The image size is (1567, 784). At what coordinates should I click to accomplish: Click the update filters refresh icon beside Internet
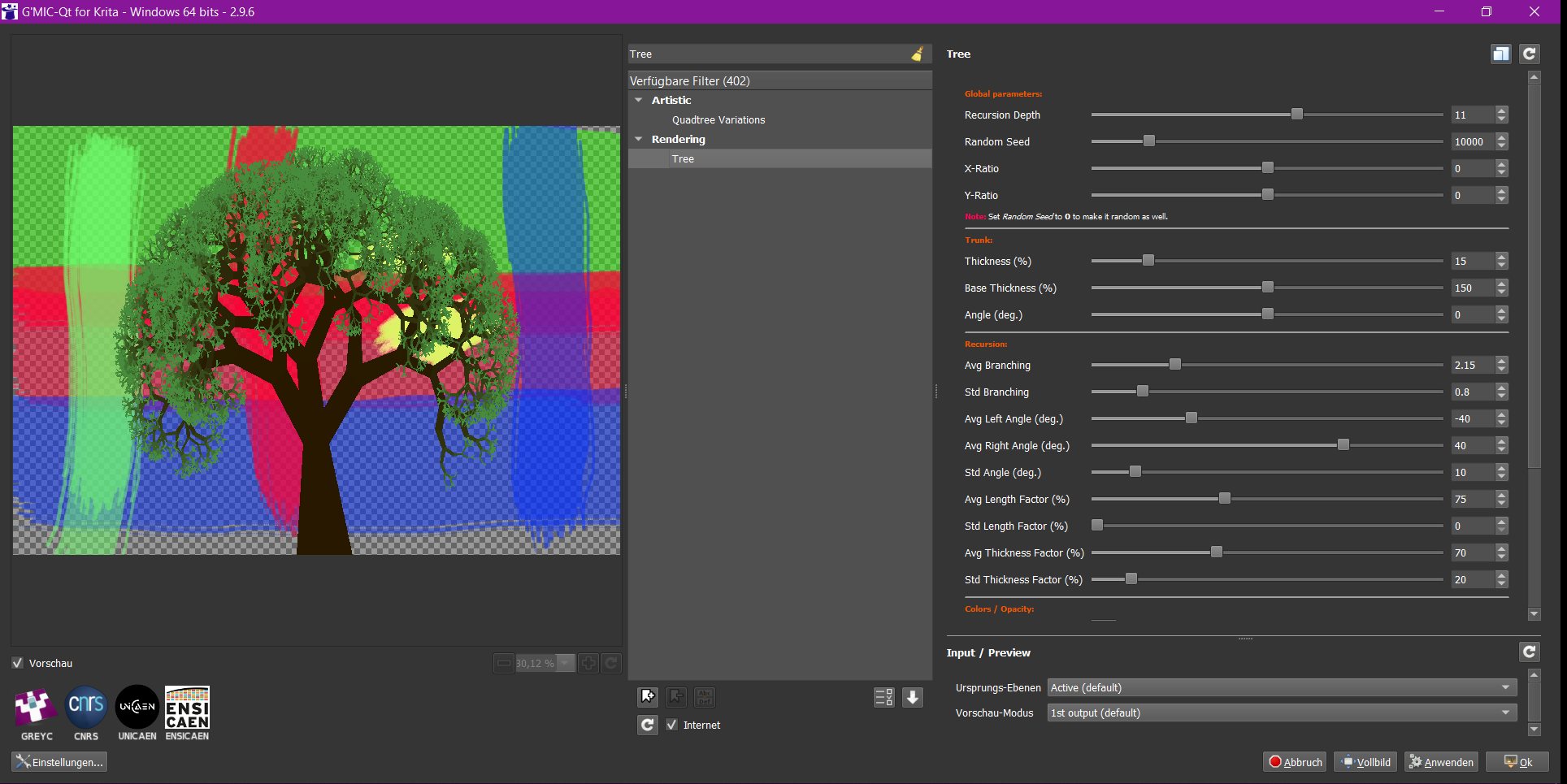[647, 725]
